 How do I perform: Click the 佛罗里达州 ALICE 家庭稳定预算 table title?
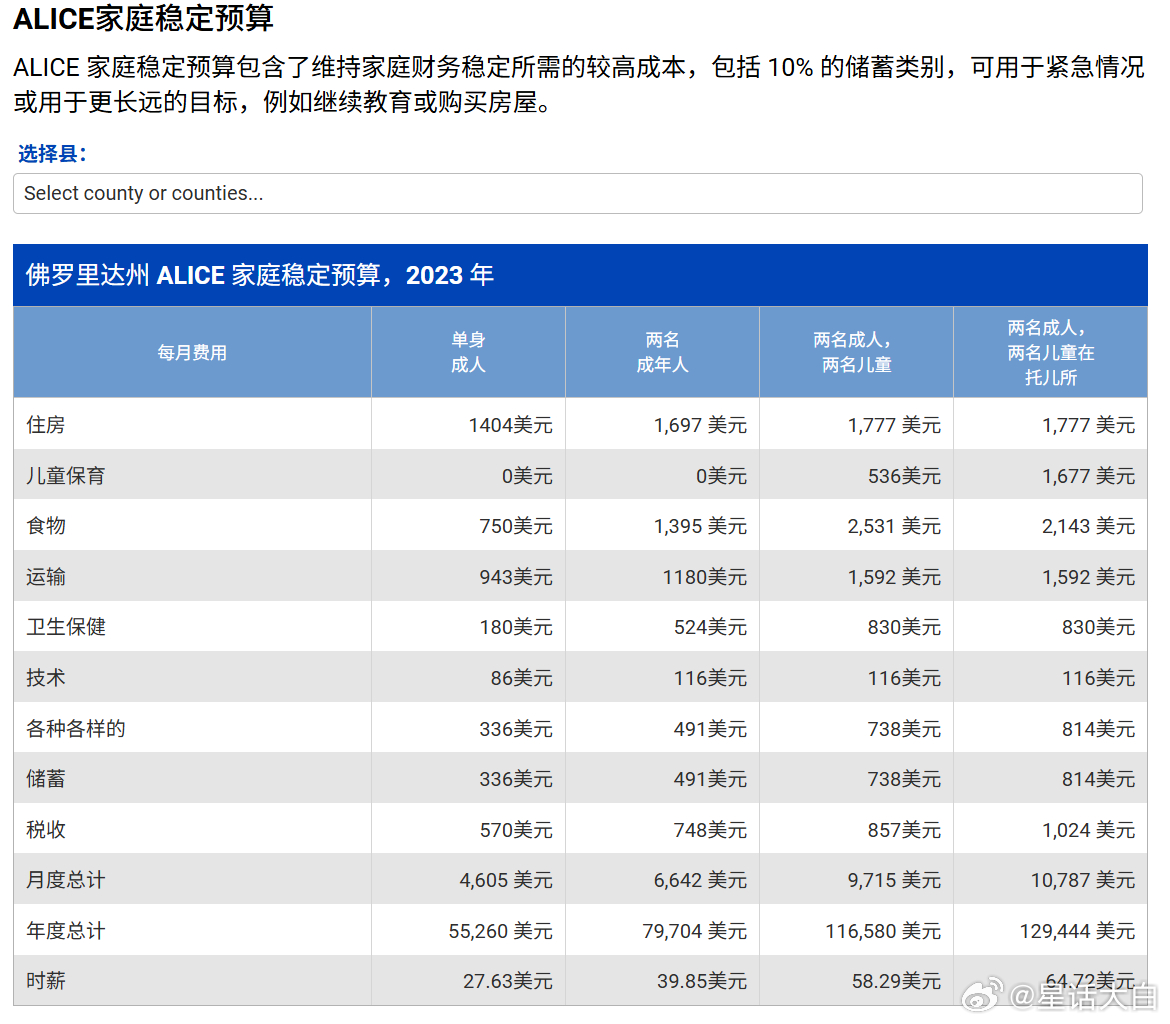pyautogui.click(x=260, y=275)
